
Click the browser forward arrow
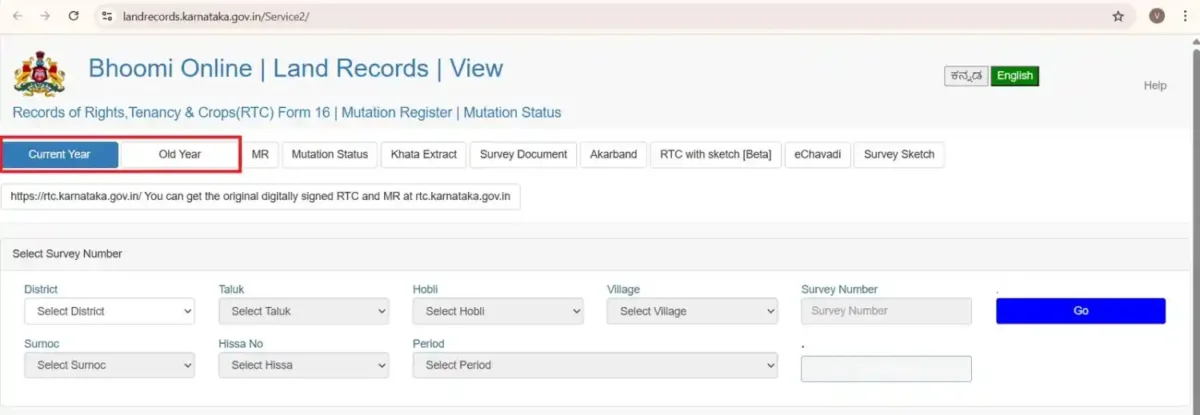point(45,16)
